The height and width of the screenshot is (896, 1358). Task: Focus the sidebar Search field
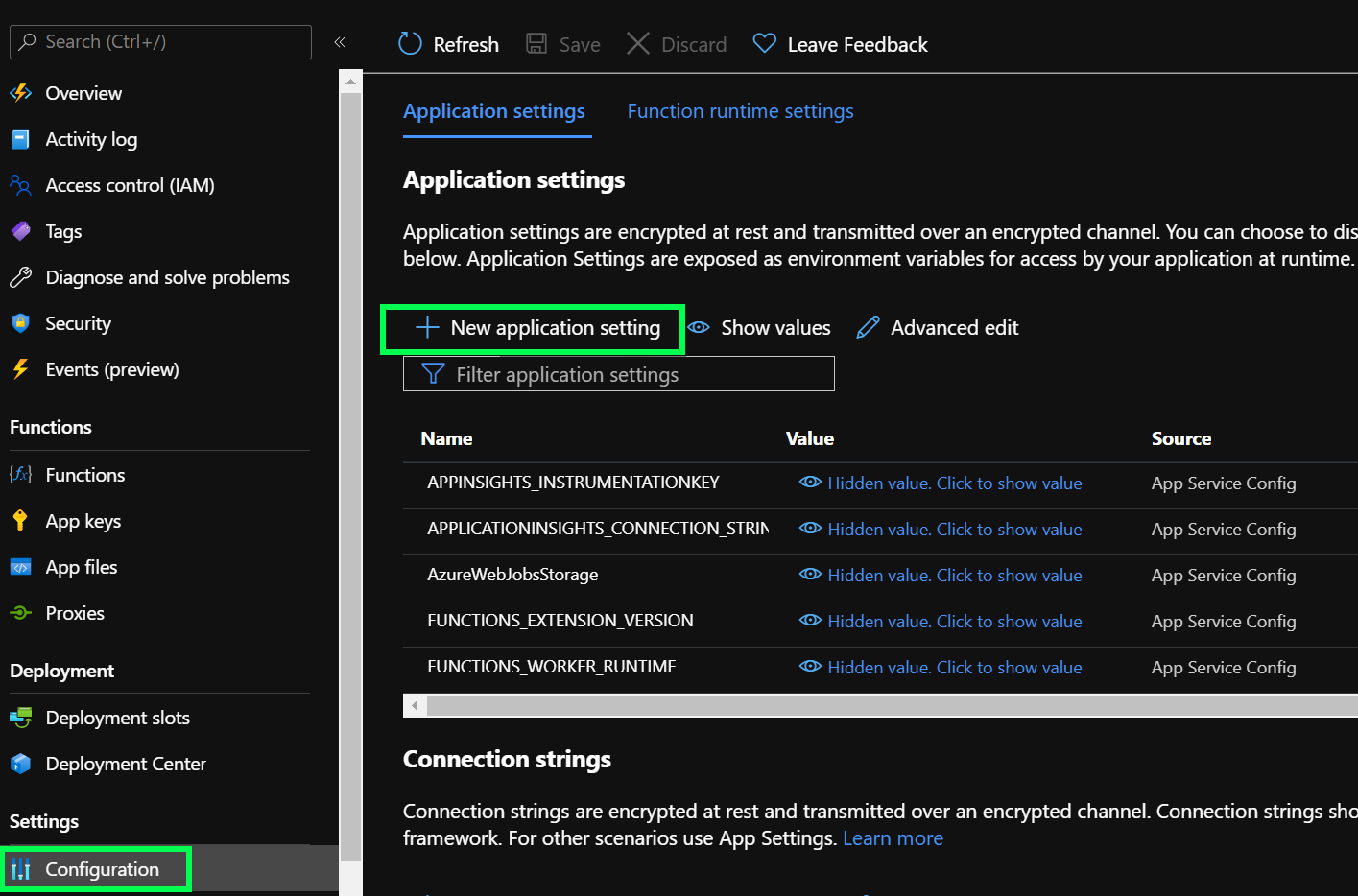tap(160, 42)
